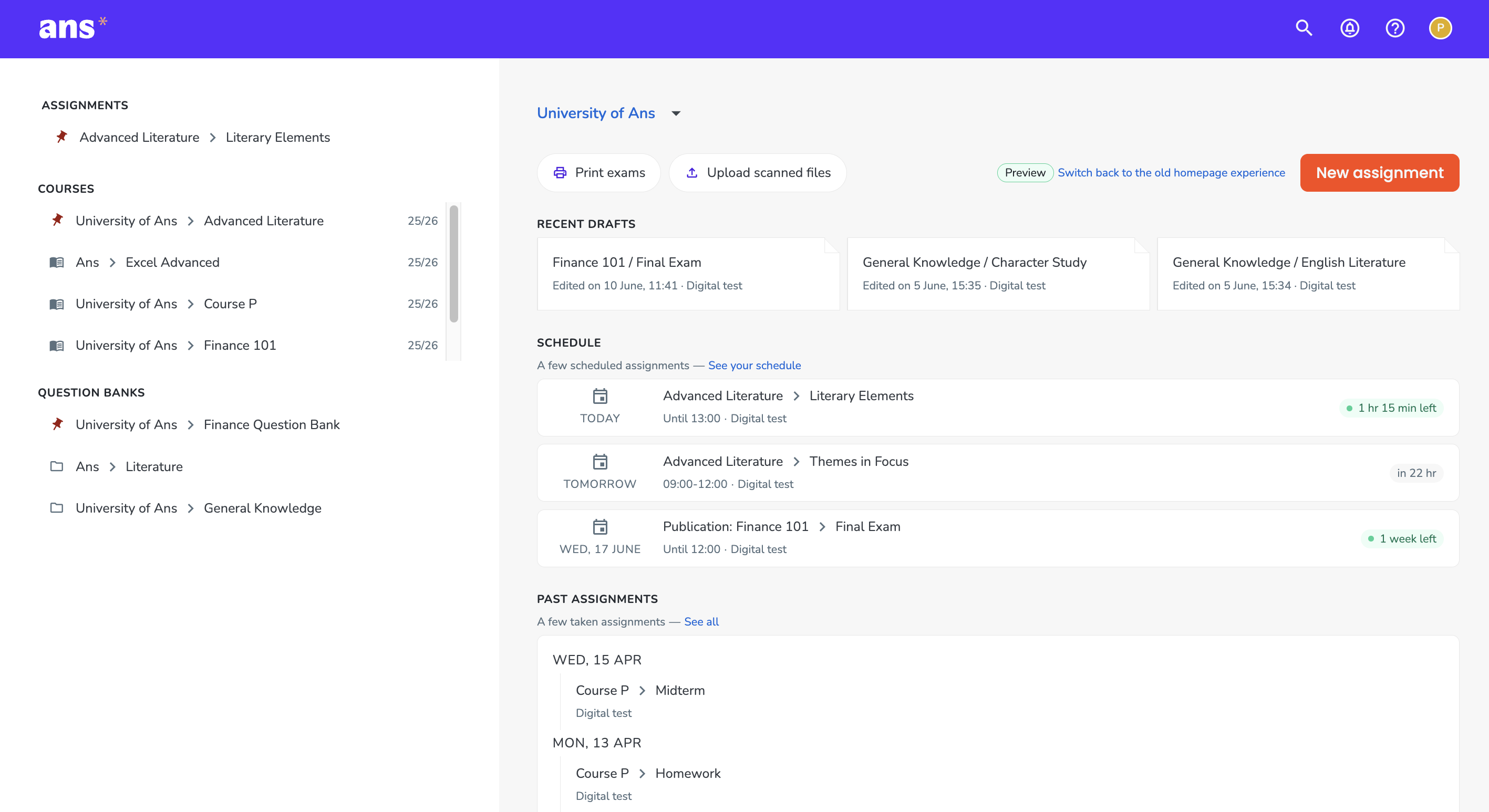This screenshot has height=812, width=1489.
Task: Open Excel Advanced course
Action: (x=172, y=263)
